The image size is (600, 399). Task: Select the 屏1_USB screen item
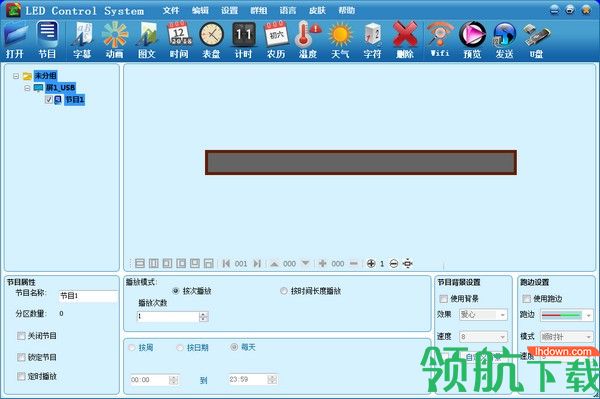tap(60, 88)
